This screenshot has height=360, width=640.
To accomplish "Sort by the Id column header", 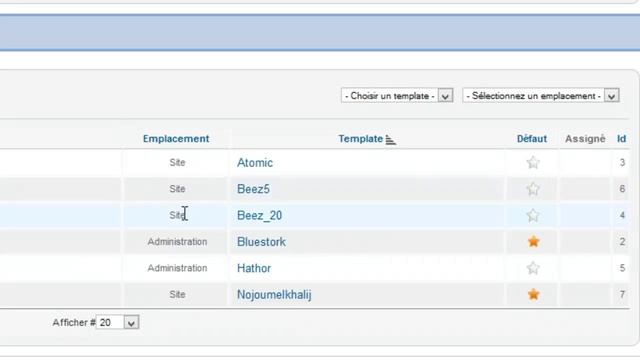I will pos(621,139).
